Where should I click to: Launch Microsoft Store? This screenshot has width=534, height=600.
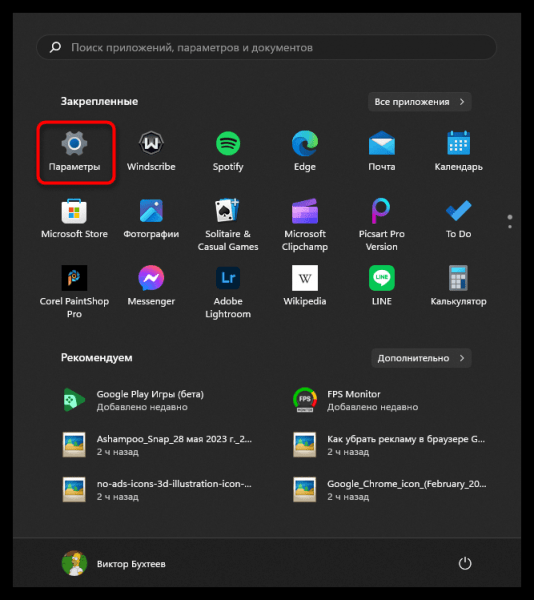(x=75, y=219)
